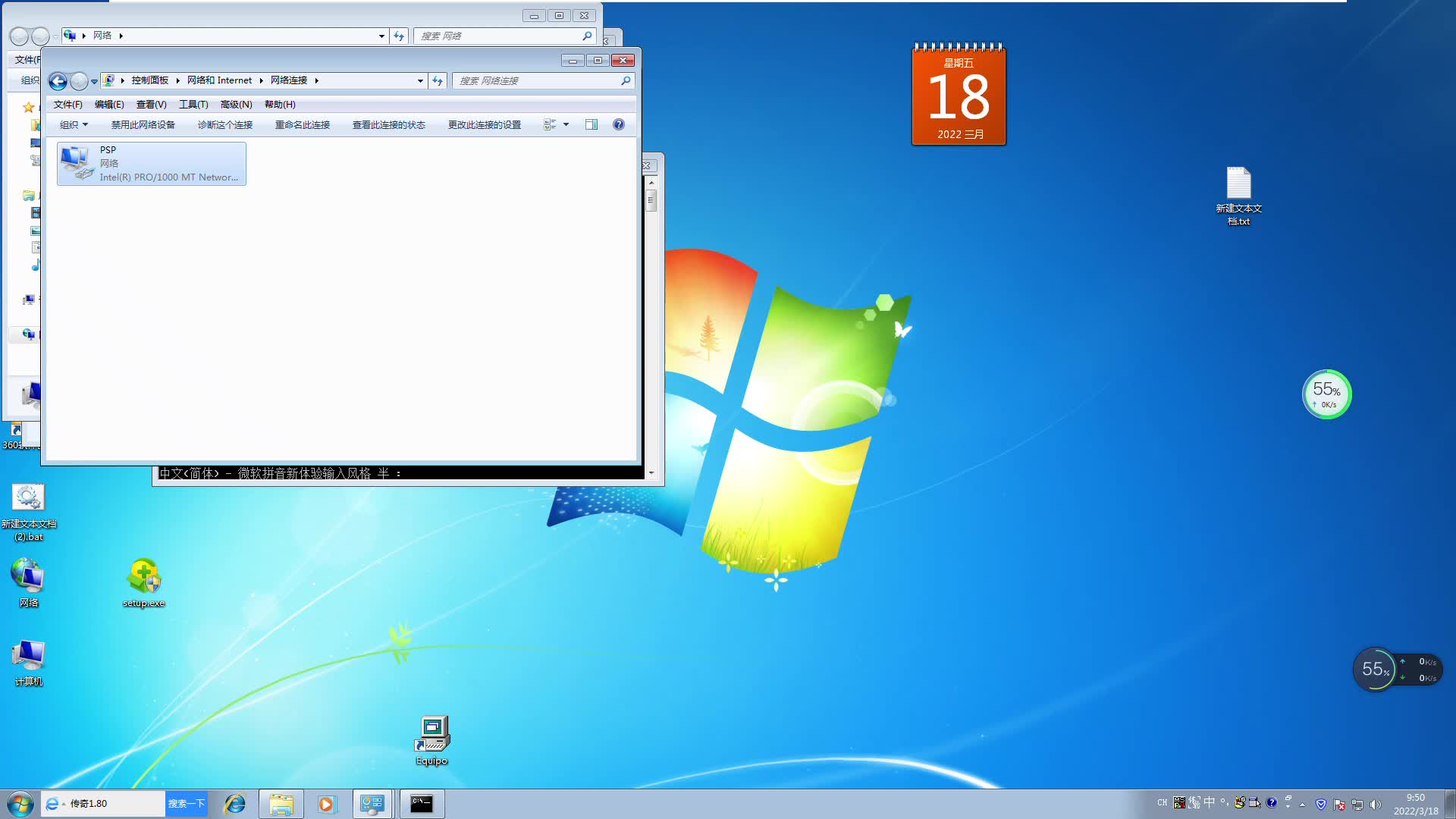Click the 控制面板 breadcrumb
The width and height of the screenshot is (1456, 819).
pos(150,80)
